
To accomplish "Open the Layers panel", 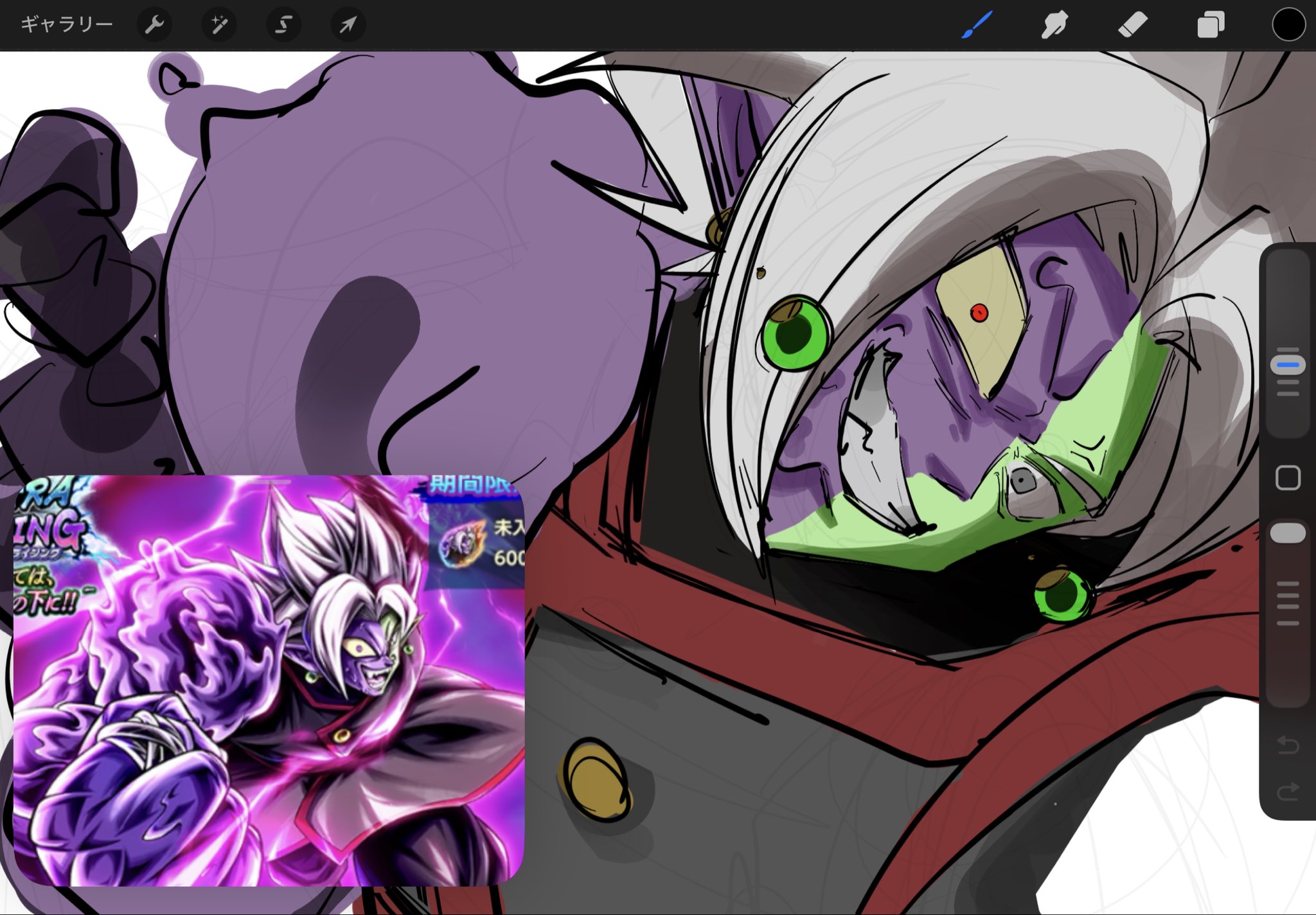I will click(x=1211, y=26).
